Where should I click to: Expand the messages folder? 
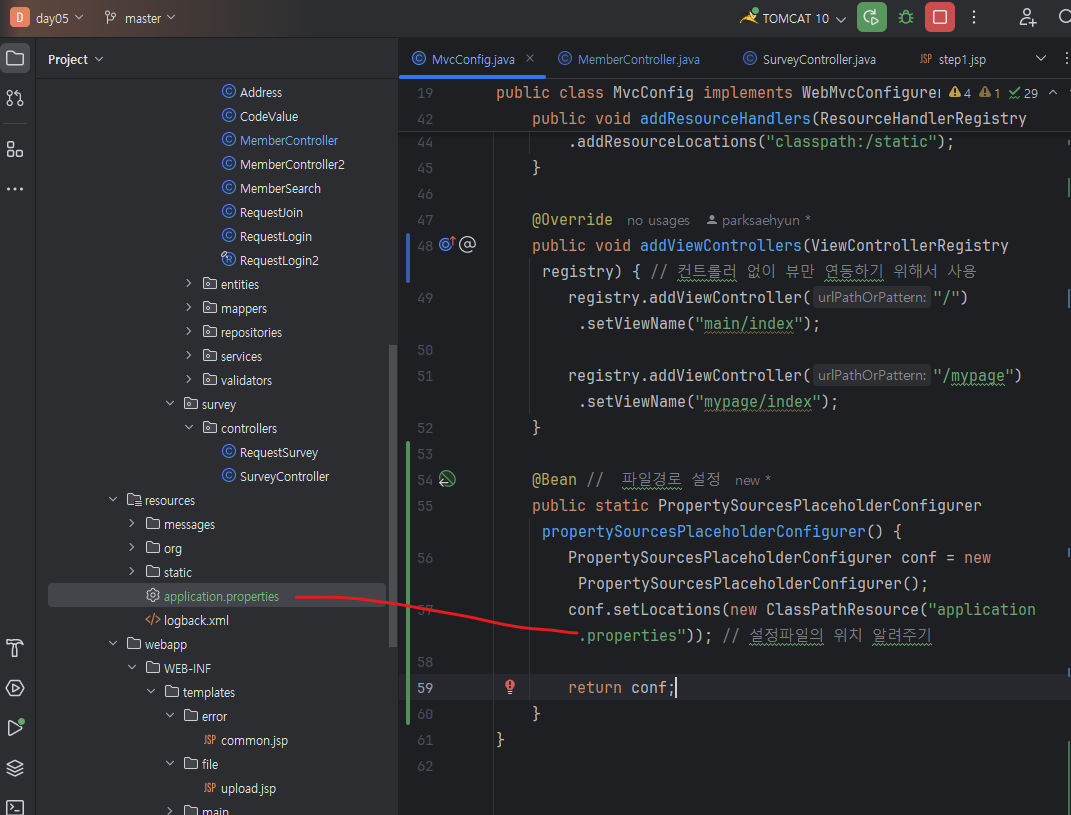point(133,523)
